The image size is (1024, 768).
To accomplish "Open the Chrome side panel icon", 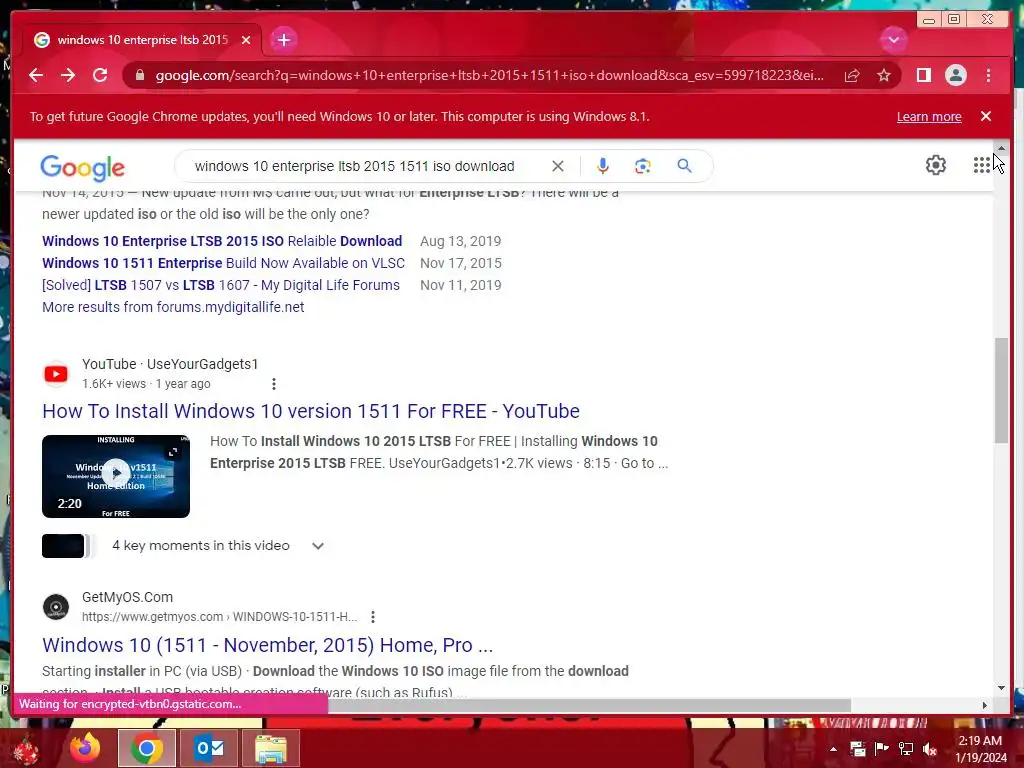I will tap(923, 75).
